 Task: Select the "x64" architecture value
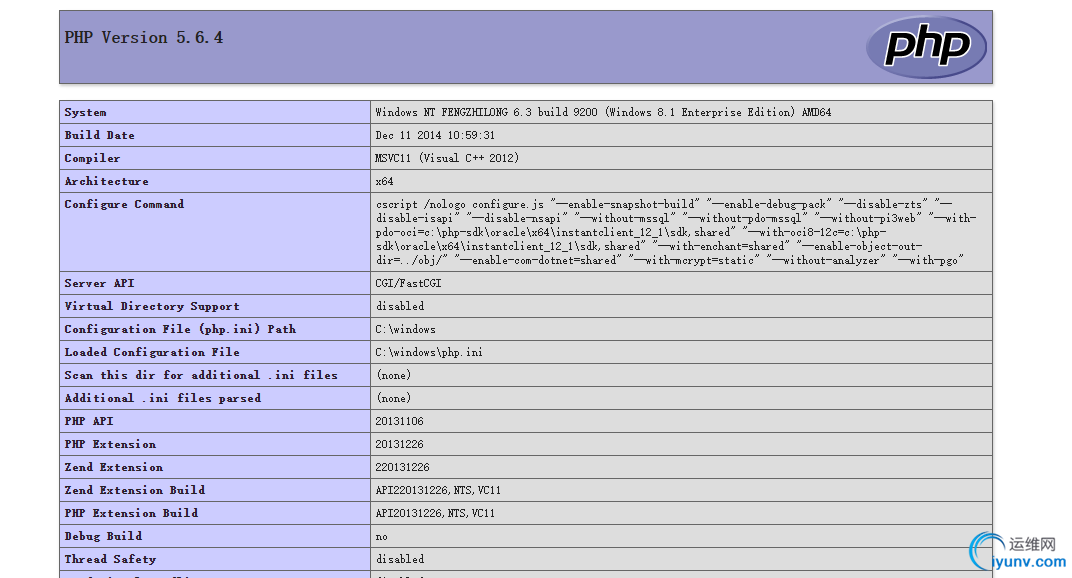384,181
